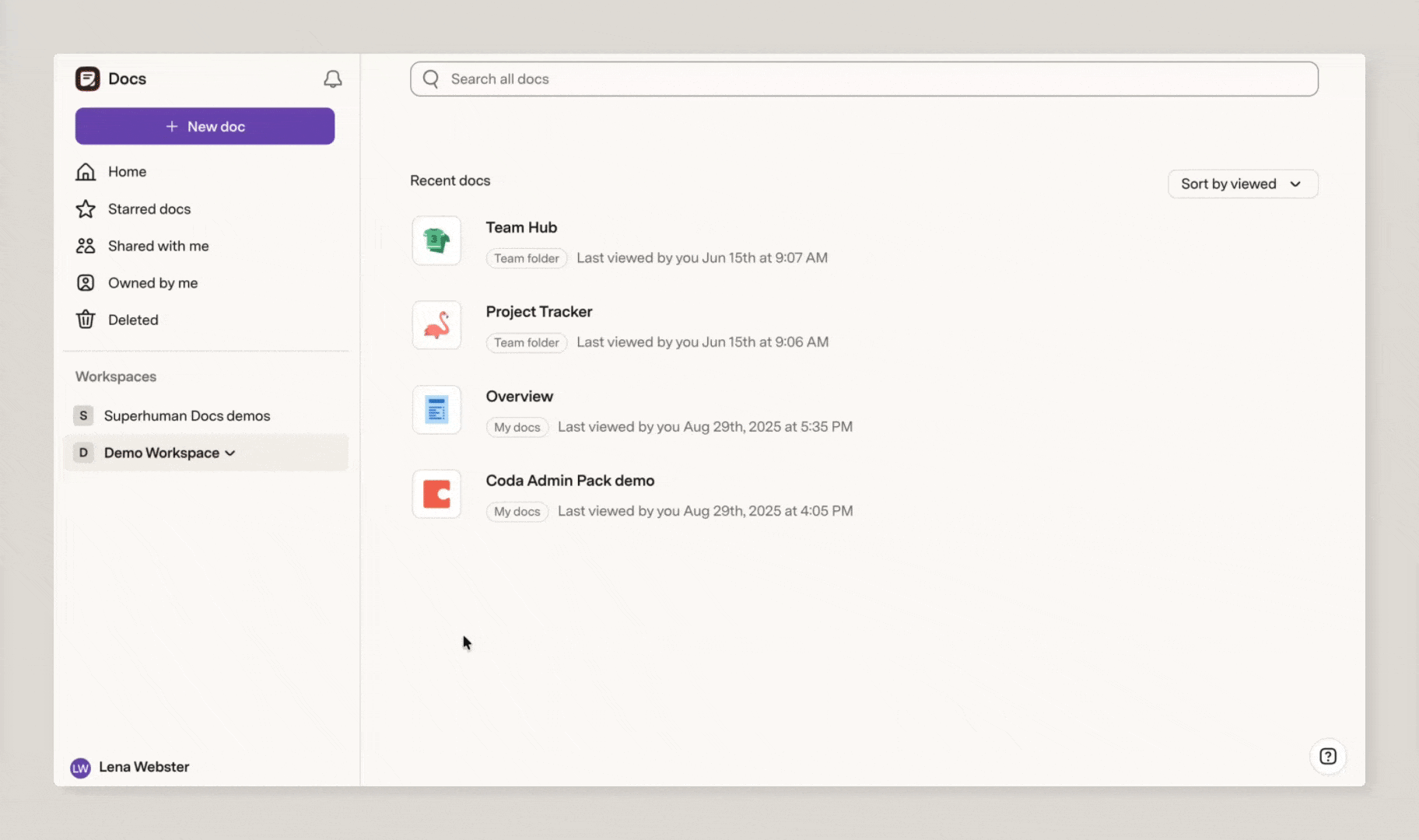Viewport: 1419px width, 840px height.
Task: Click the Project Tracker flamingo icon
Action: 436,325
